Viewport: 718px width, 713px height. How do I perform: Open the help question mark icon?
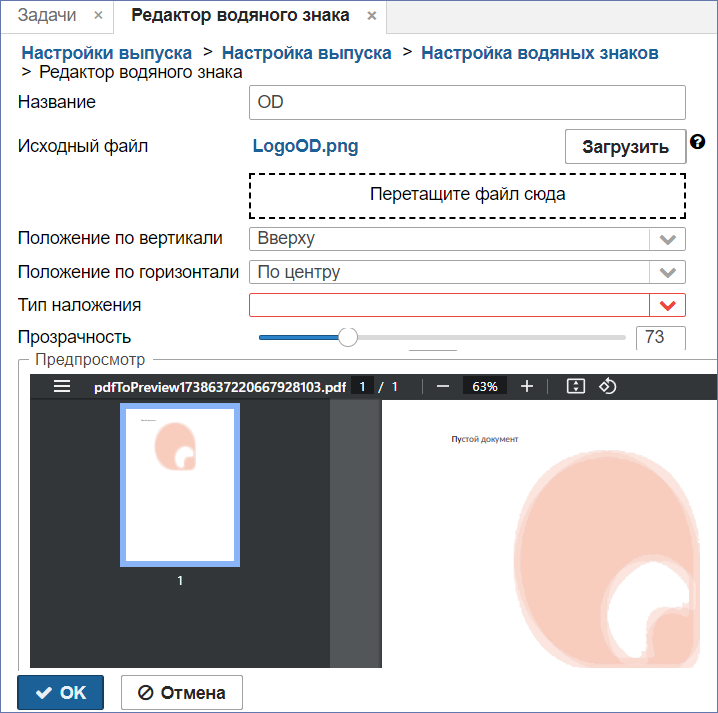pos(697,142)
